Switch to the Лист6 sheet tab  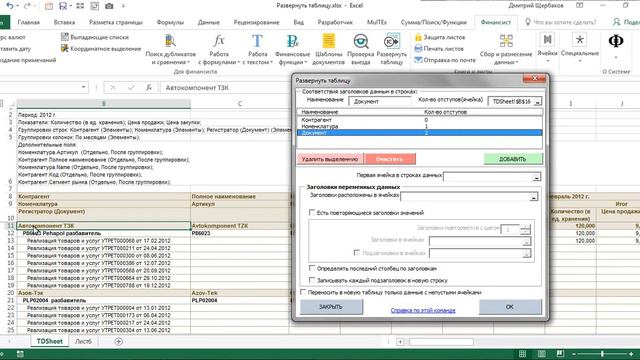(x=83, y=342)
